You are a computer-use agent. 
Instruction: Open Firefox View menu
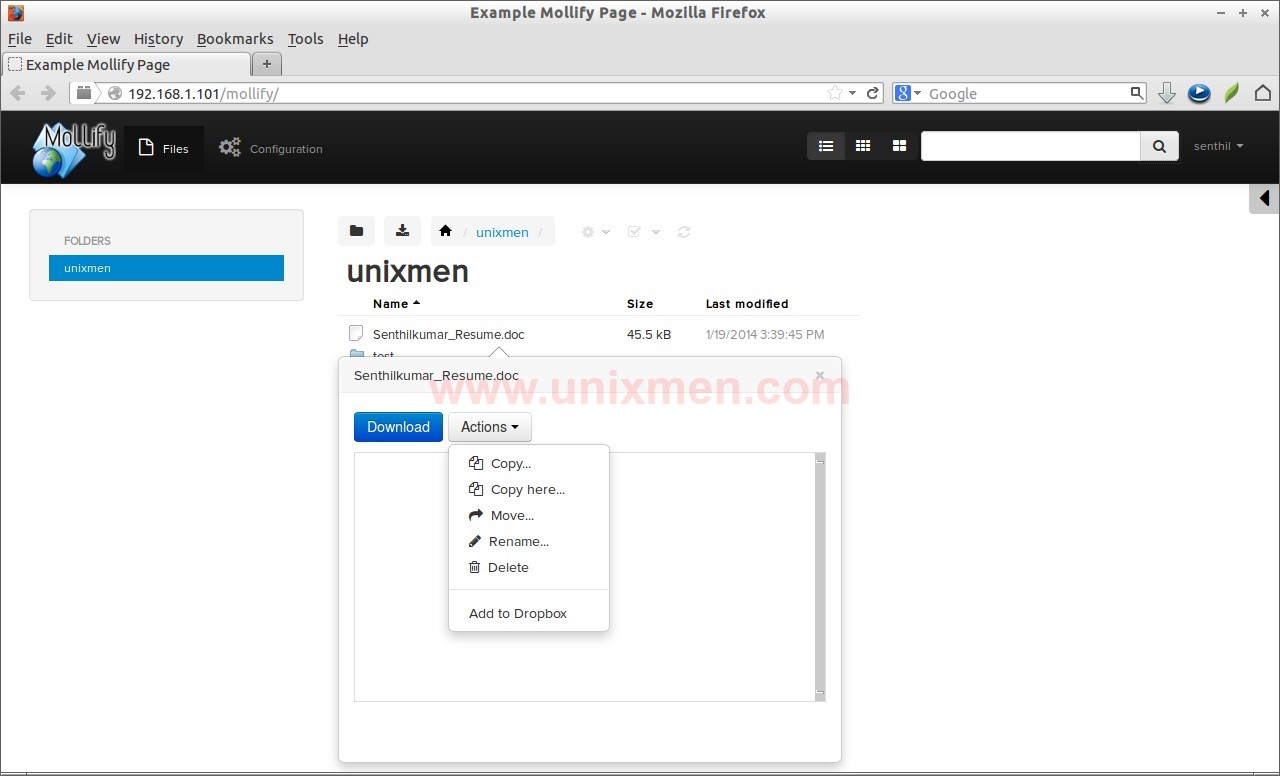(x=103, y=39)
